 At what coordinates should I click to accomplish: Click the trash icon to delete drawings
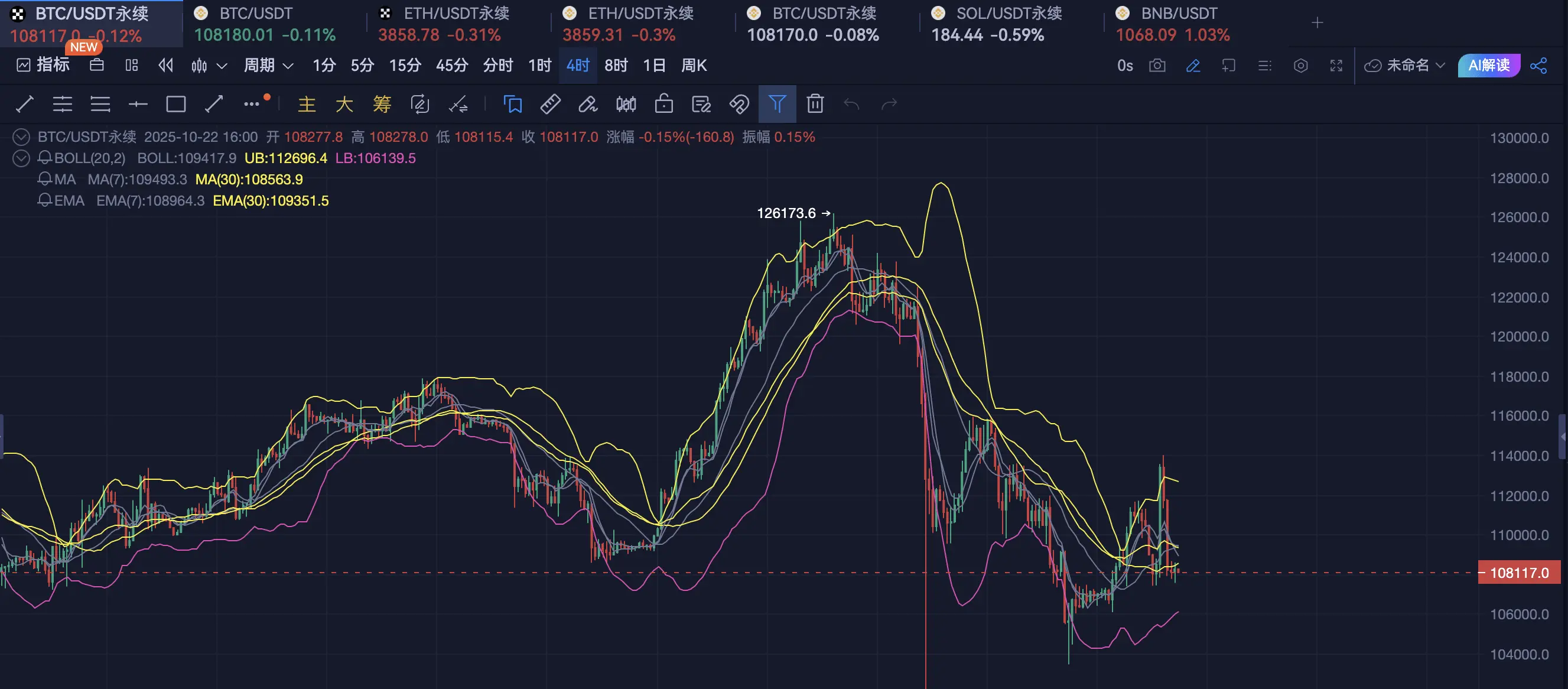pyautogui.click(x=815, y=104)
